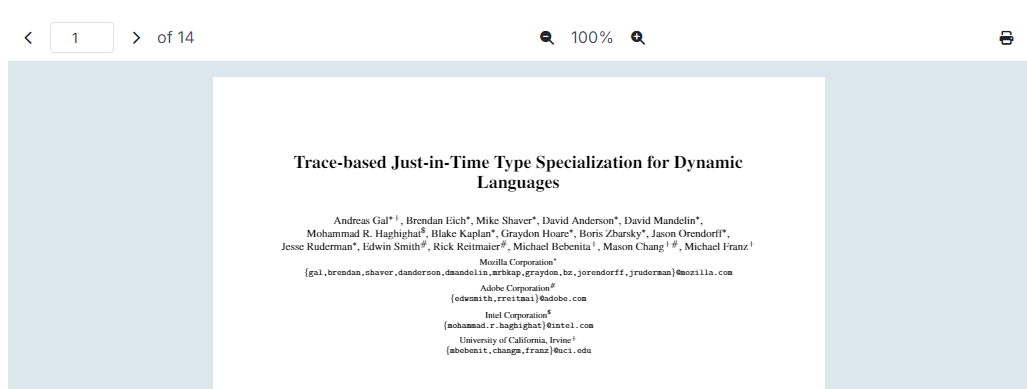This screenshot has width=1027, height=389.
Task: Print the document using printer icon
Action: (x=1006, y=38)
